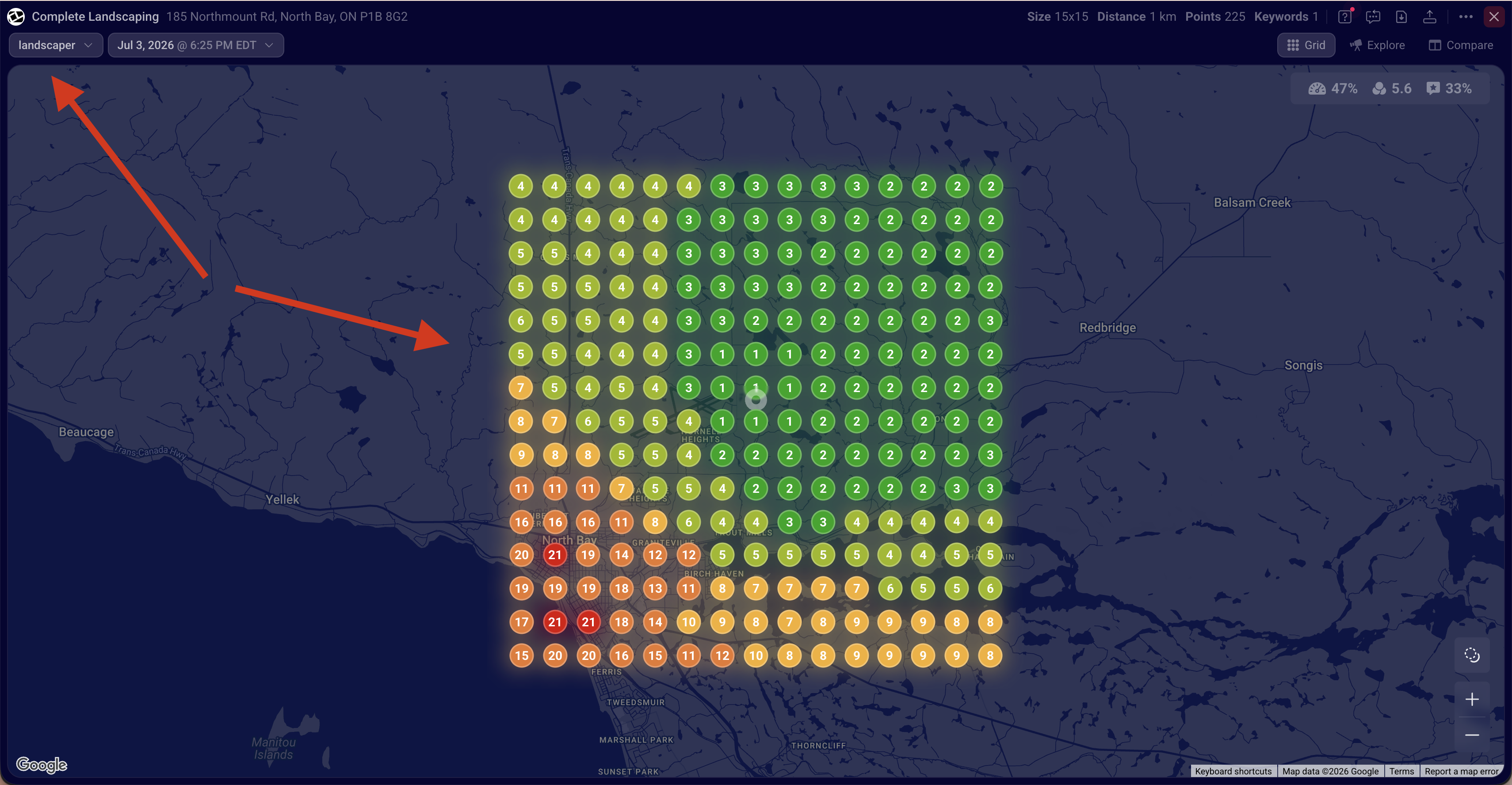Click the Keywords 1 label
Screen dimensions: 1512x785
click(x=1286, y=16)
